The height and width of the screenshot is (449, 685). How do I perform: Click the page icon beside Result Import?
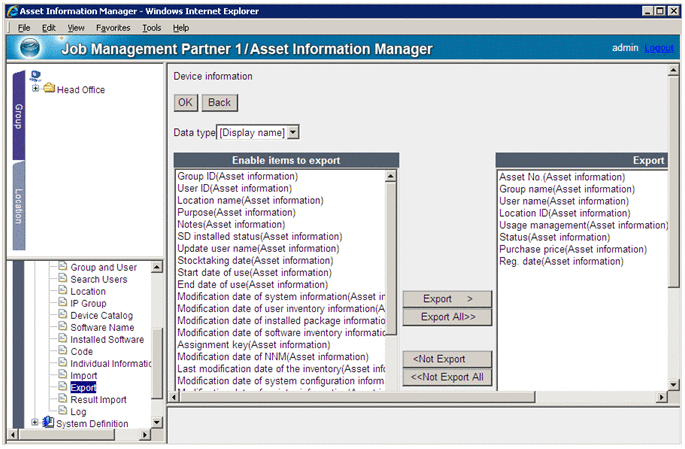pos(63,399)
